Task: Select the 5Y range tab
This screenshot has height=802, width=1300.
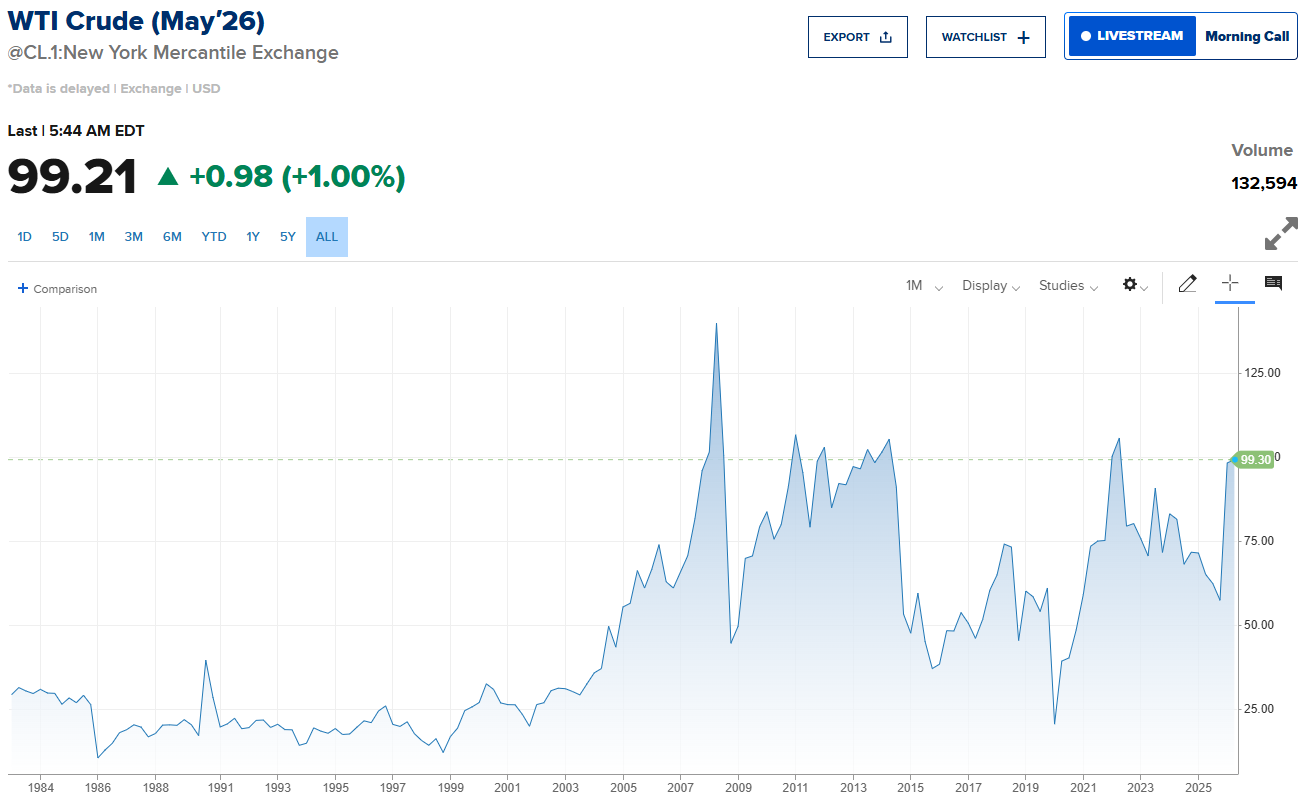Action: click(x=288, y=237)
